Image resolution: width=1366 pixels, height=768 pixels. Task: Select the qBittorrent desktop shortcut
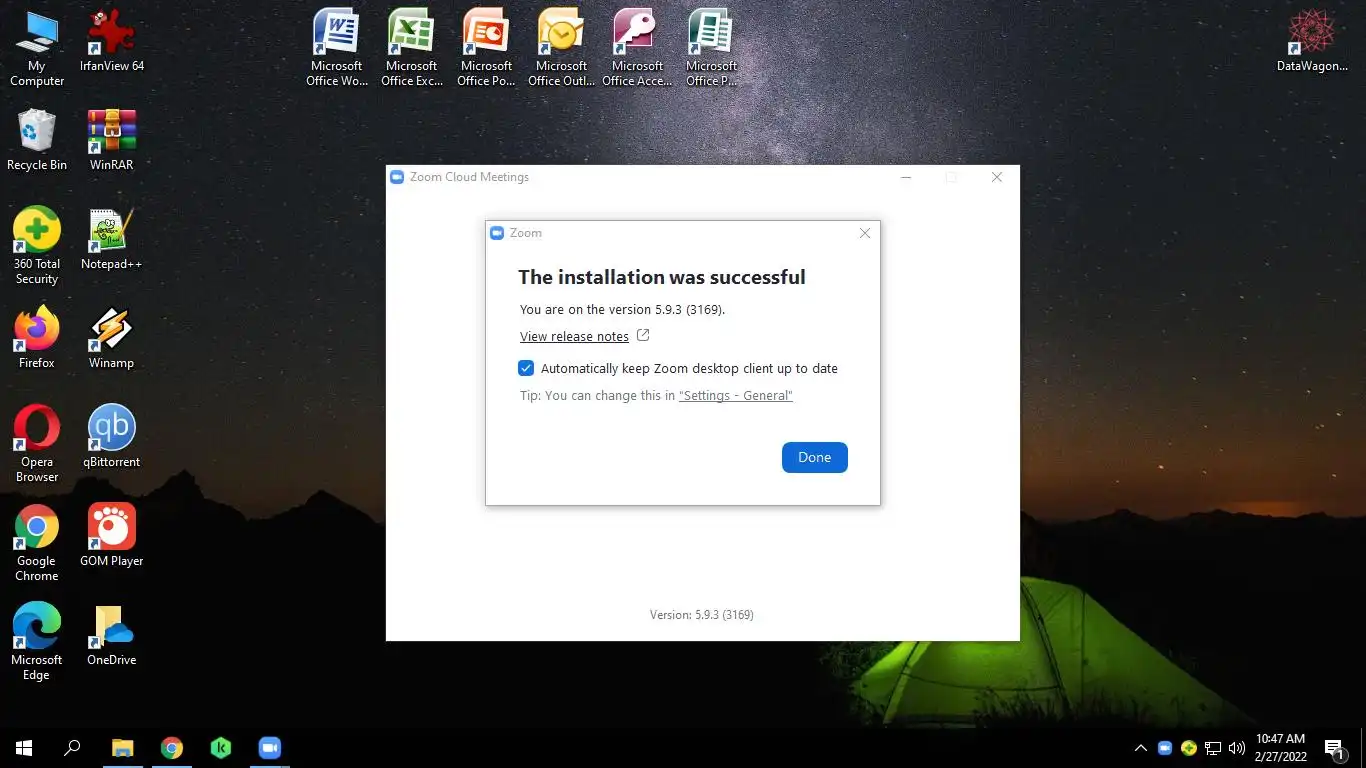[111, 437]
